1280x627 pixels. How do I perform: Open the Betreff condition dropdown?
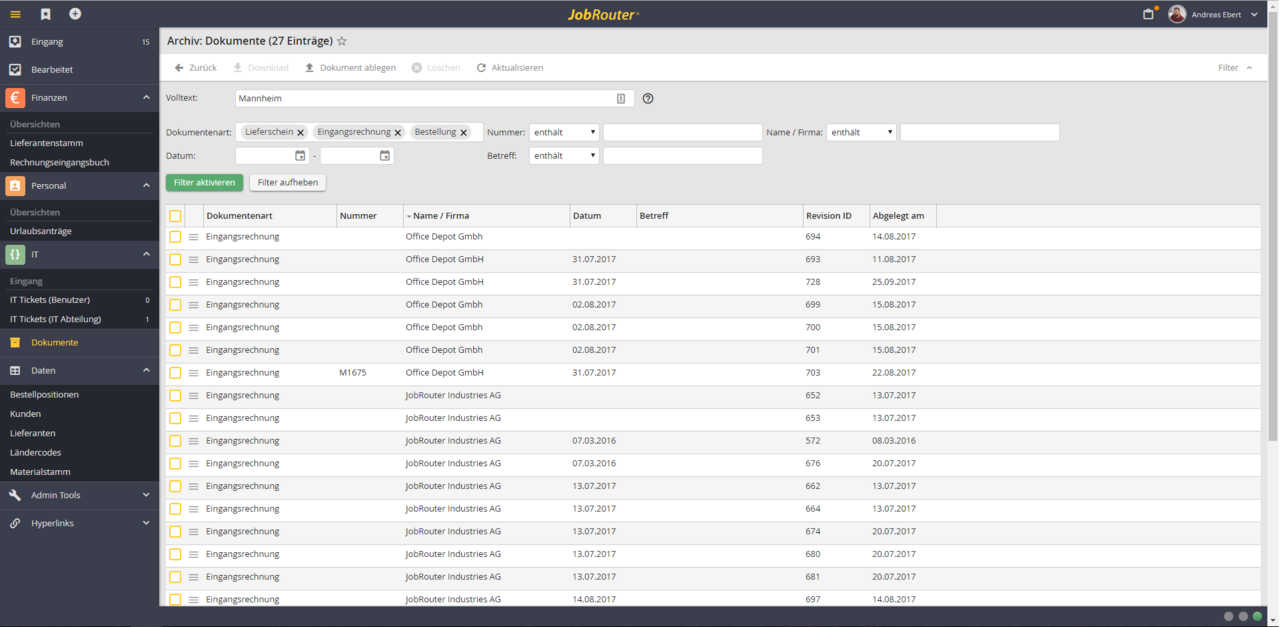(564, 156)
